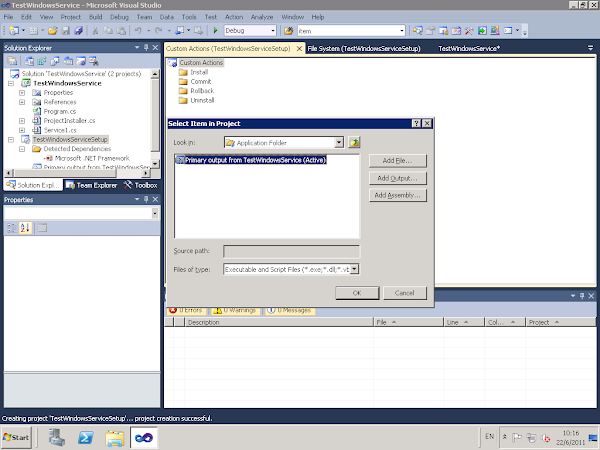
Task: Open the Find combo box dropdown arrow
Action: (x=401, y=31)
